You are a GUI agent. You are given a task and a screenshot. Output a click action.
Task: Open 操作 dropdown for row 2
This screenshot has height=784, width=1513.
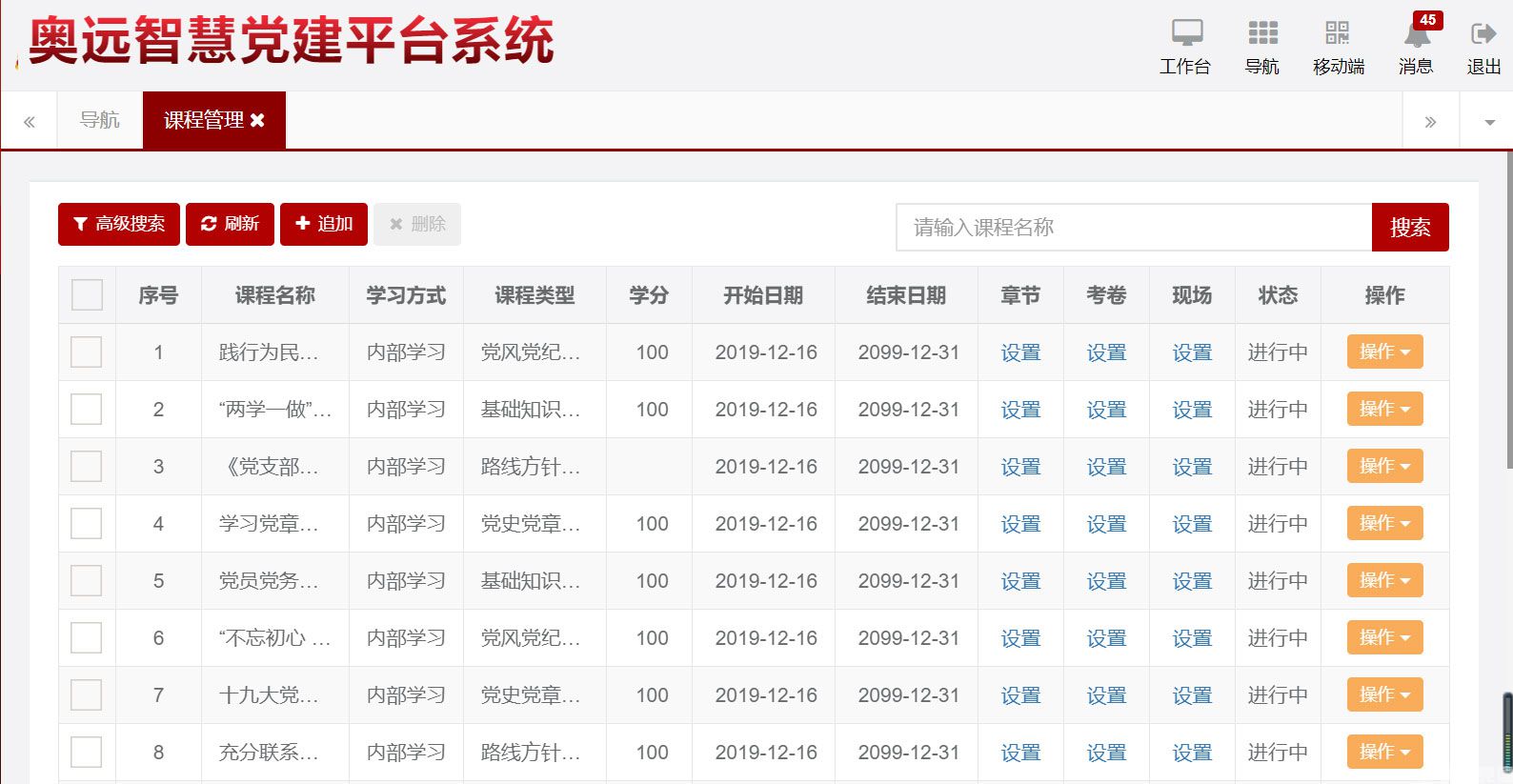(1384, 409)
